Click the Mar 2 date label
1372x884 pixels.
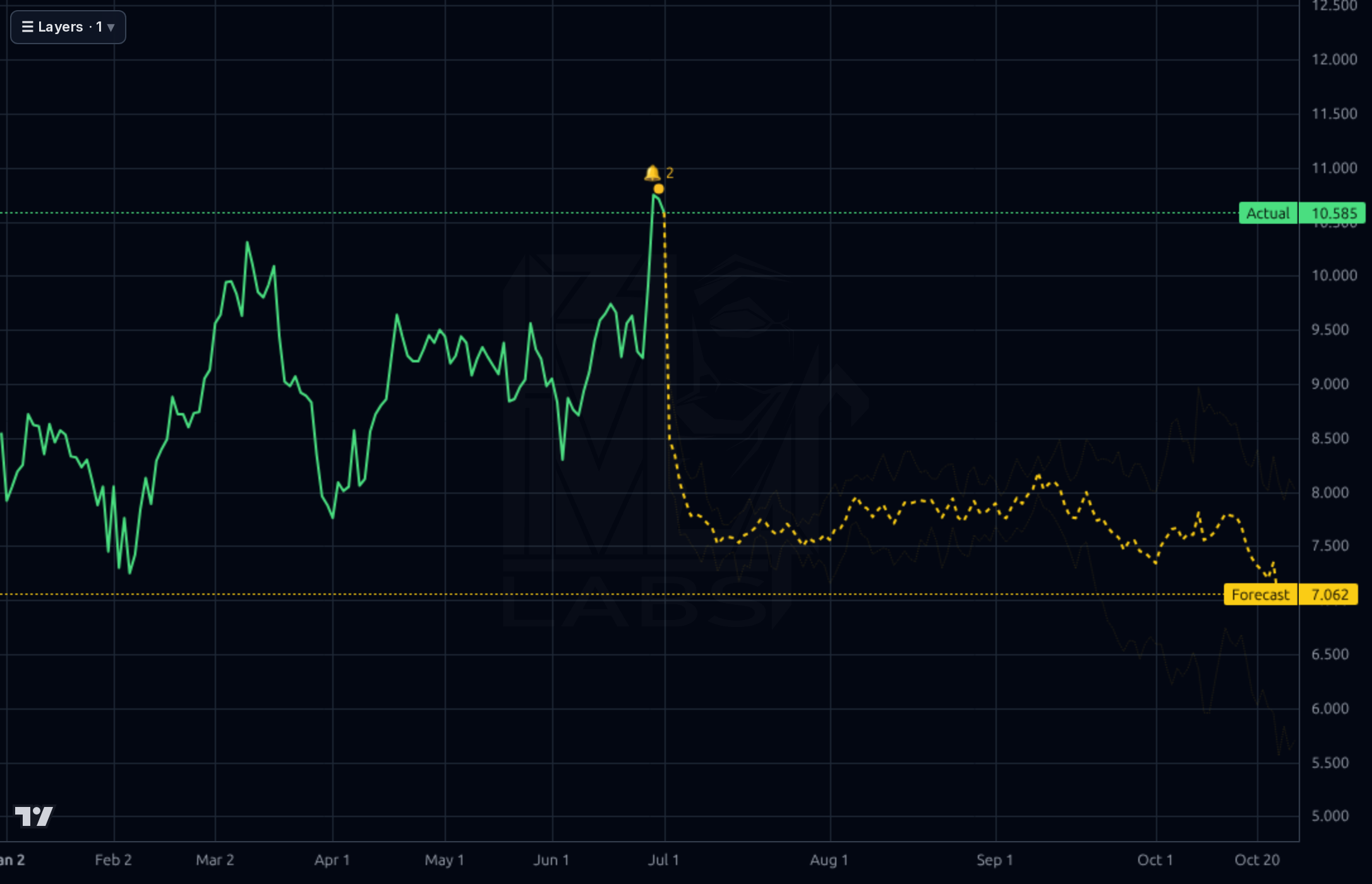[215, 860]
